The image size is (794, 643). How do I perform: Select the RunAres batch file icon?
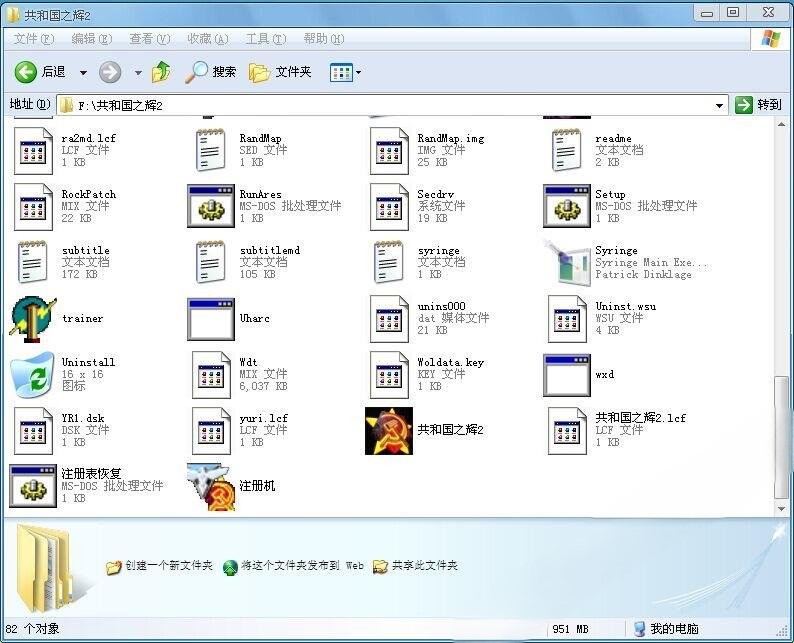pos(211,206)
